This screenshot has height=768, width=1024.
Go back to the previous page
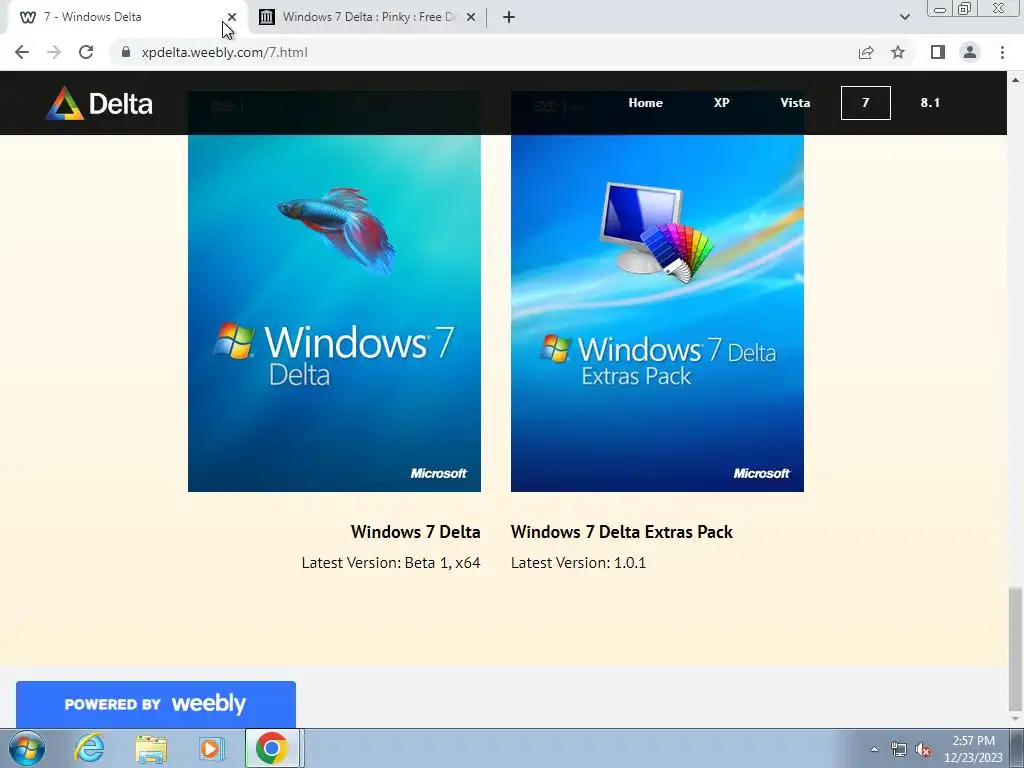coord(22,52)
